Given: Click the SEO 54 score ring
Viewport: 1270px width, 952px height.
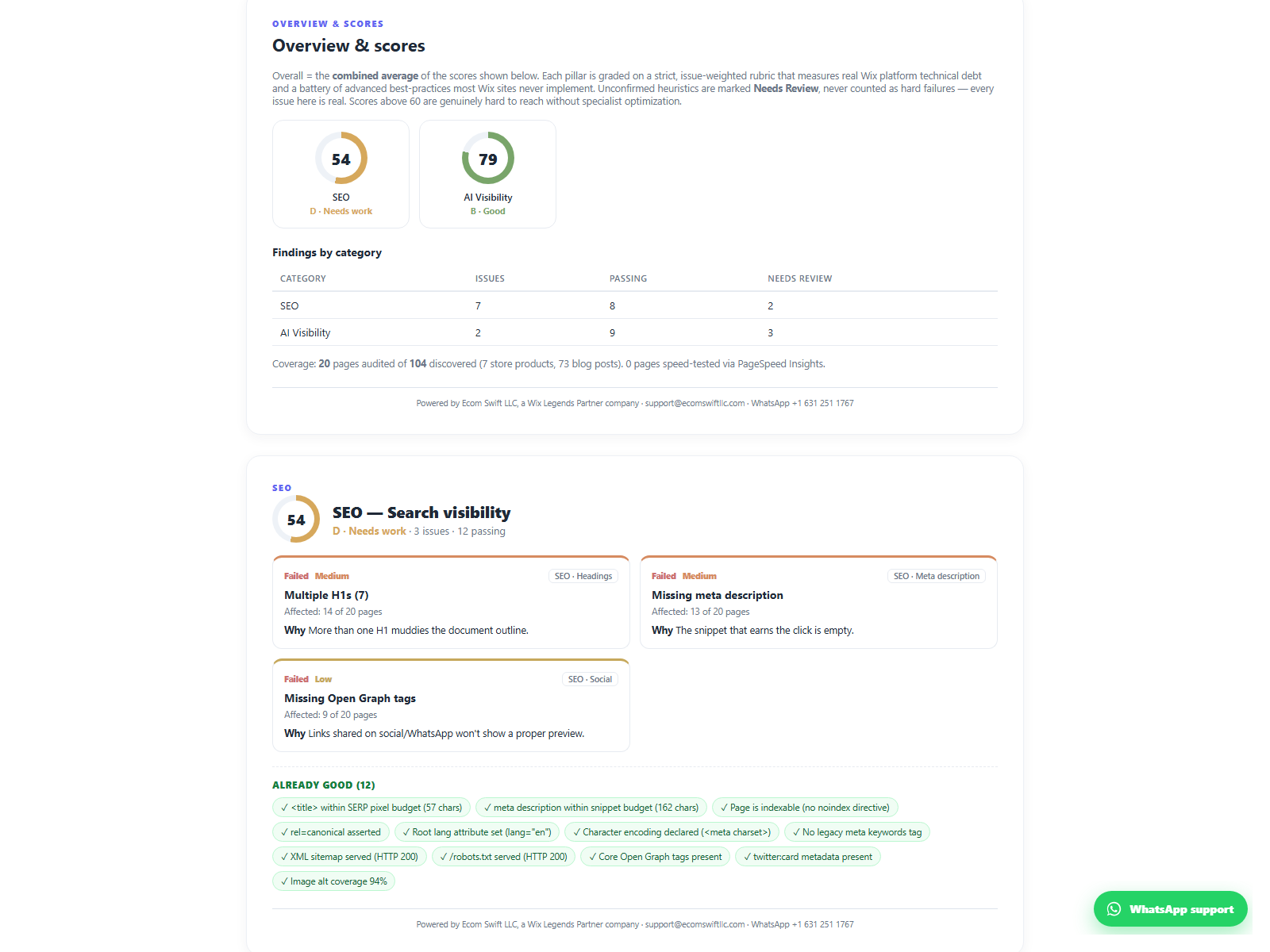Looking at the screenshot, I should 341,158.
